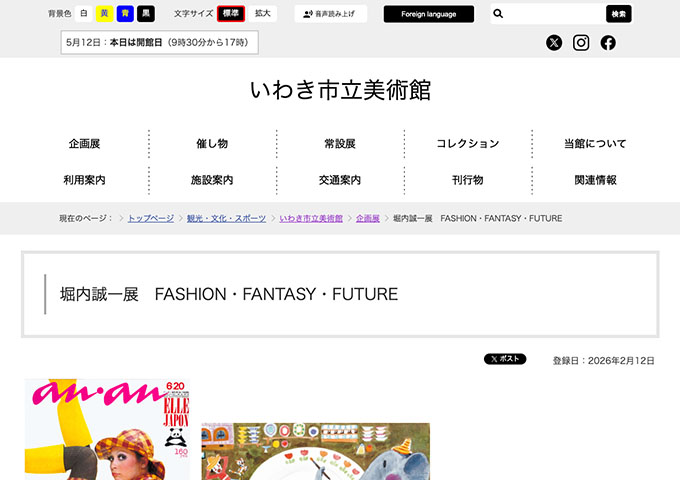
Task: Open the 施設案内 menu item
Action: pyautogui.click(x=212, y=180)
